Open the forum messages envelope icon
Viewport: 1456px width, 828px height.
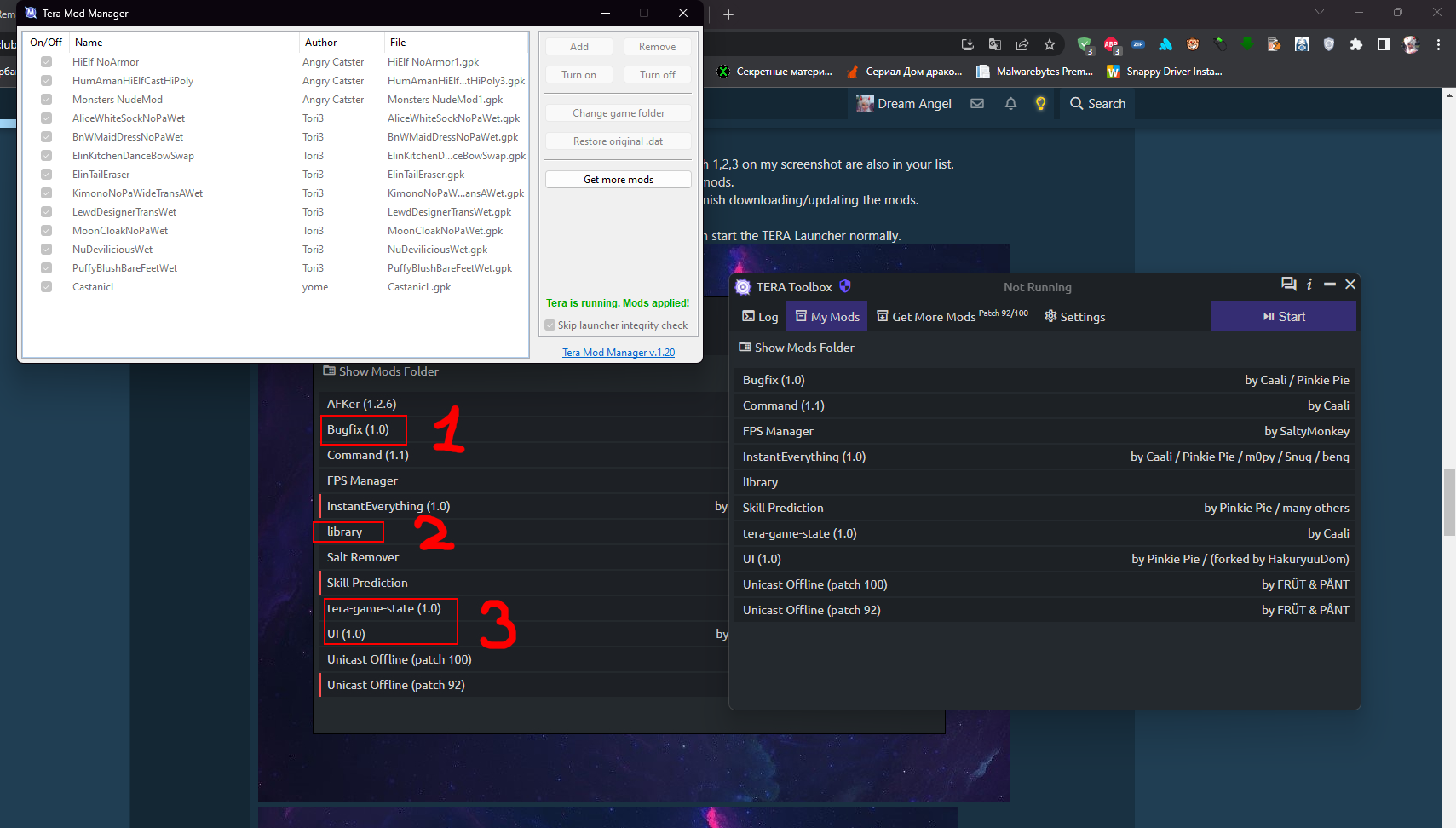(x=977, y=104)
